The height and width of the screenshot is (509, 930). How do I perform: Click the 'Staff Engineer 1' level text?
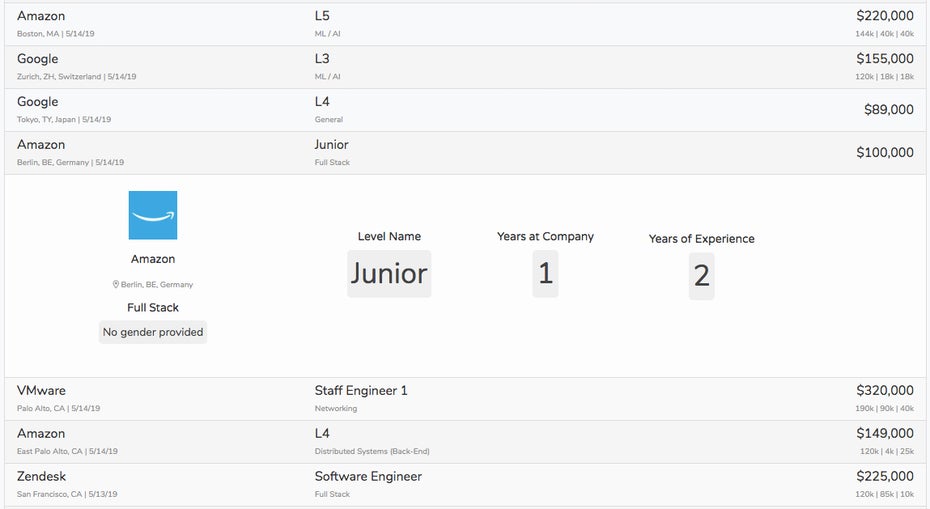tap(361, 391)
